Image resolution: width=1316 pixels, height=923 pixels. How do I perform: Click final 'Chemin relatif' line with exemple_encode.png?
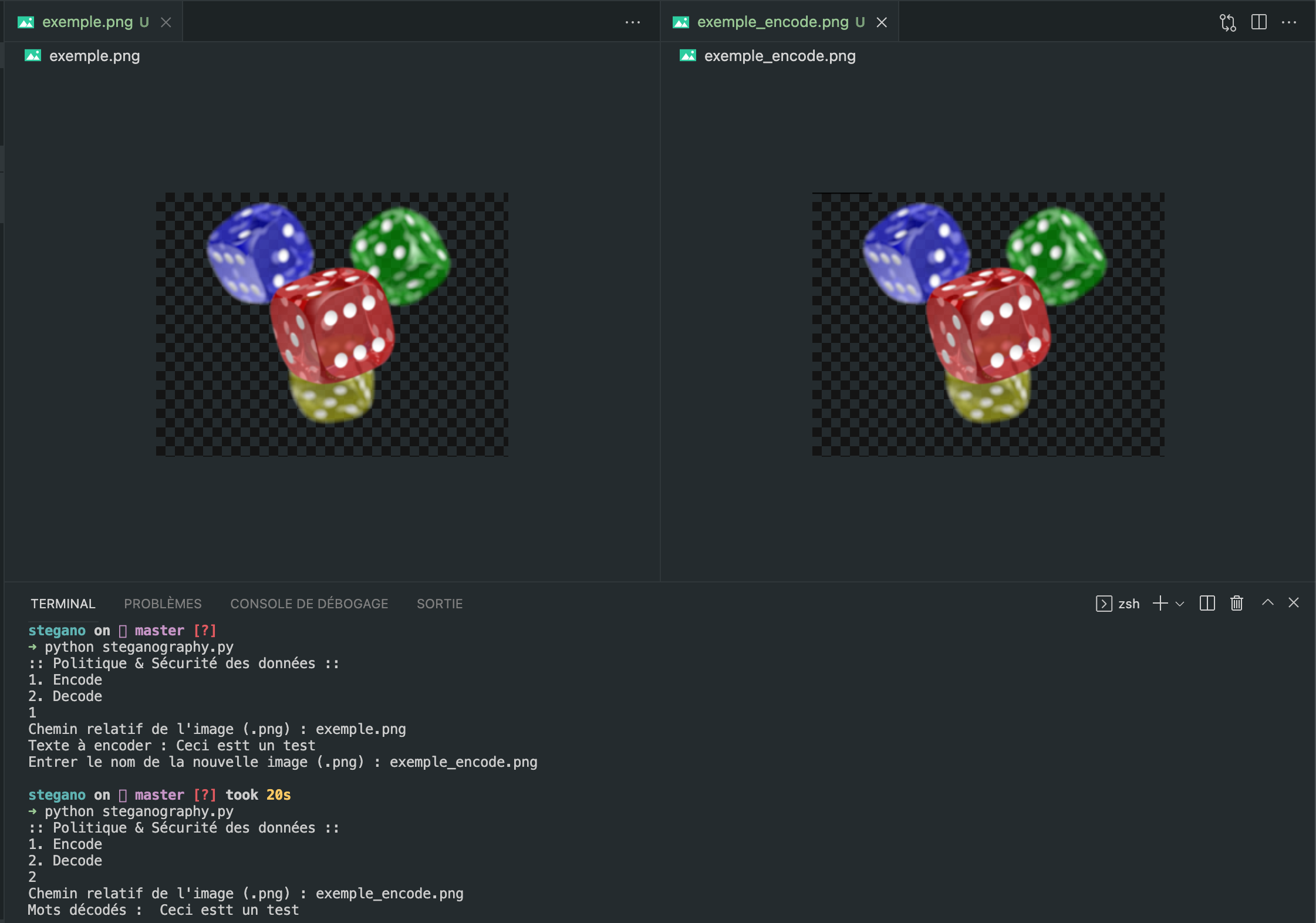(246, 894)
